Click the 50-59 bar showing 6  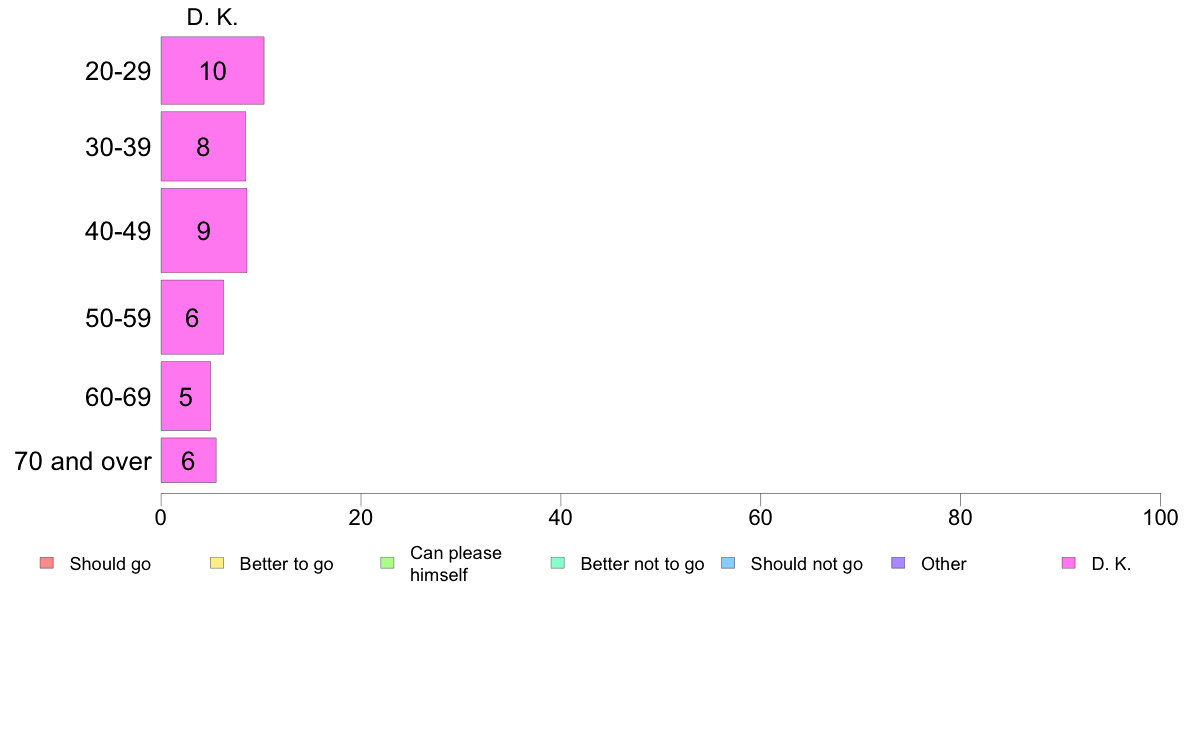point(192,318)
